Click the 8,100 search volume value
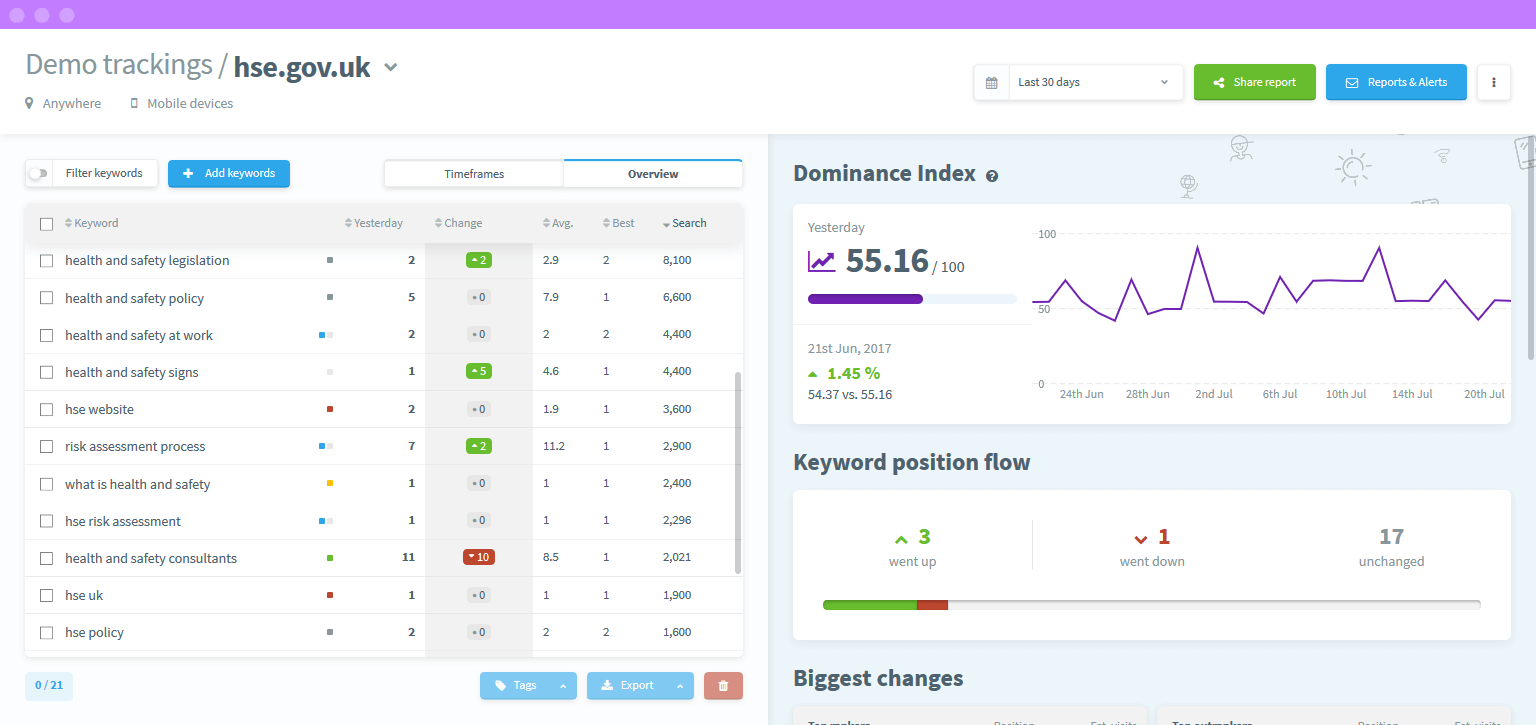The width and height of the screenshot is (1536, 725). 677,260
